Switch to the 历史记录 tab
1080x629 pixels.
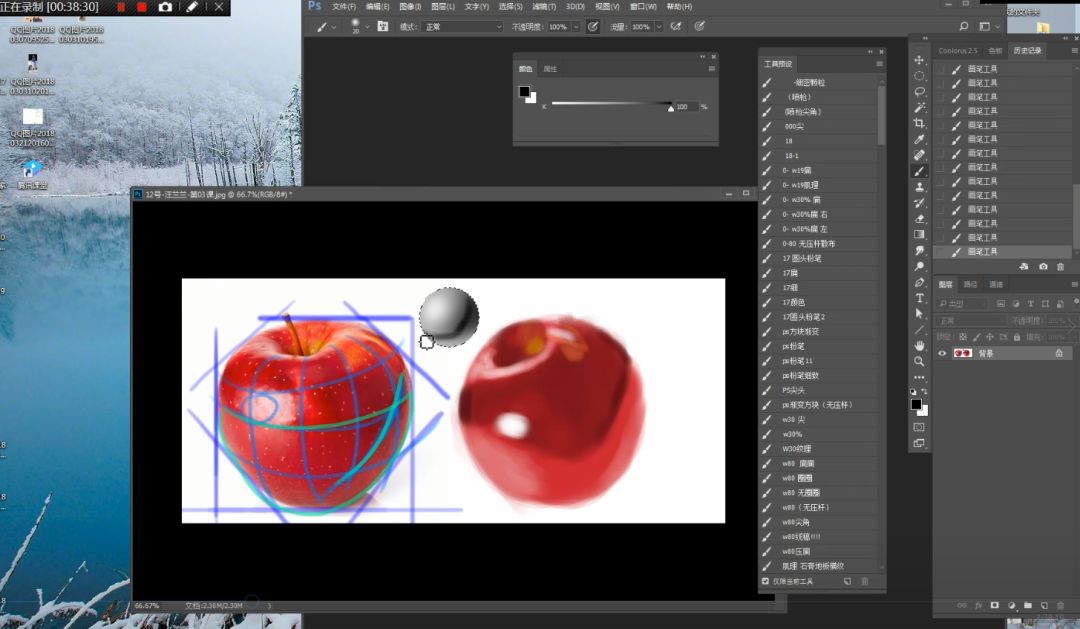pyautogui.click(x=1027, y=50)
